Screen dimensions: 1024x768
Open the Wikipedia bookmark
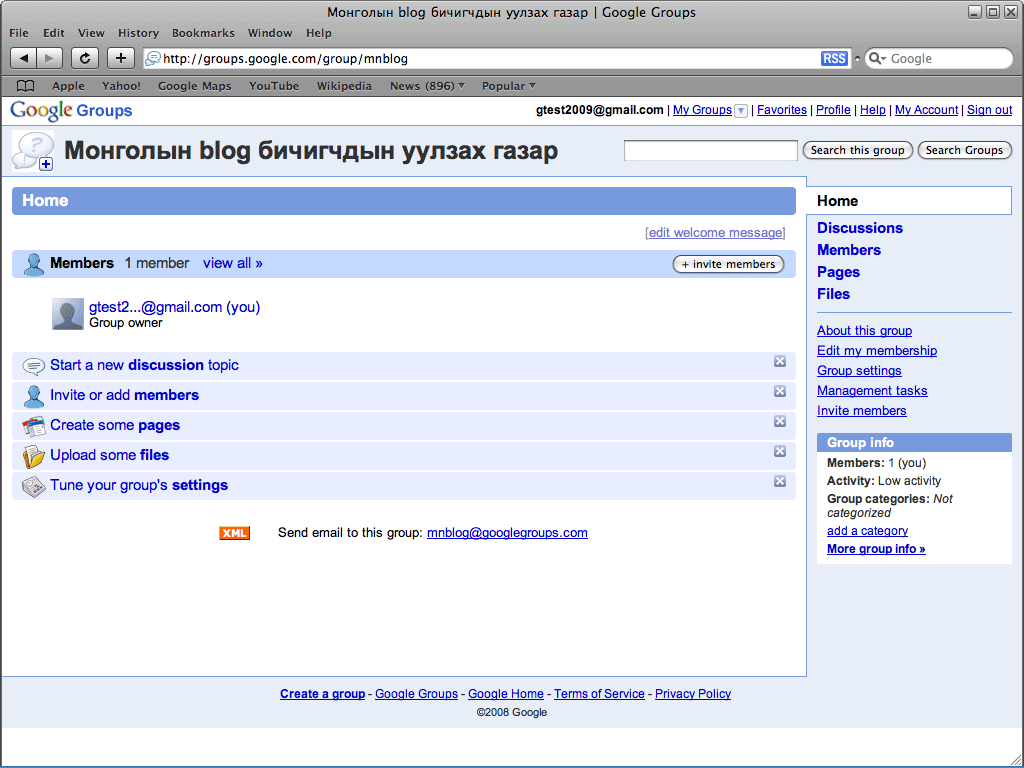pyautogui.click(x=344, y=86)
